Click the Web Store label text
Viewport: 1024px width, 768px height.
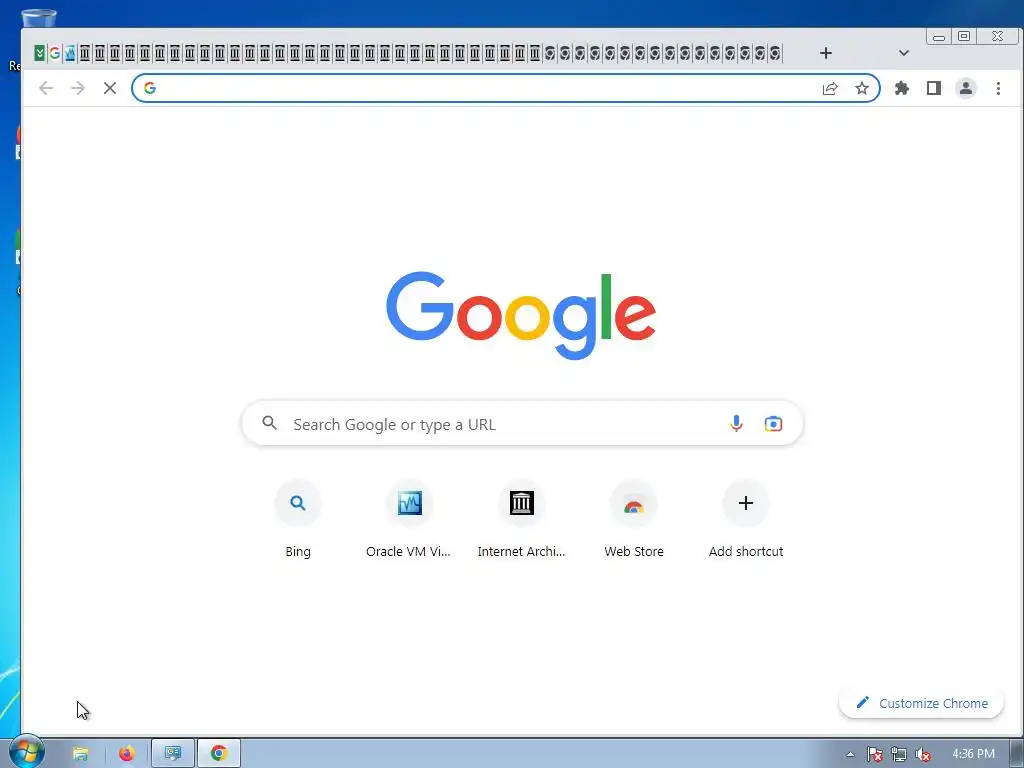pyautogui.click(x=633, y=551)
